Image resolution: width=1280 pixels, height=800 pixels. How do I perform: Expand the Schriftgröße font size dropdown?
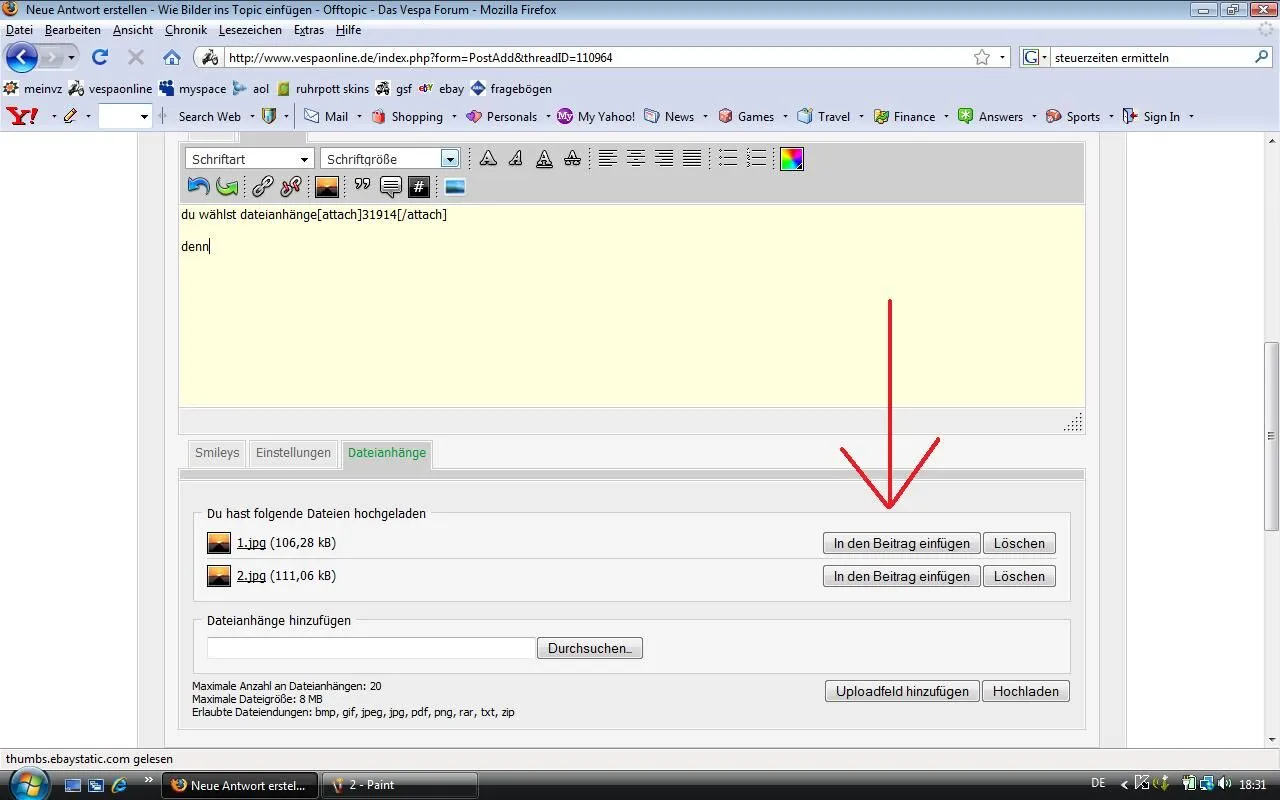click(449, 159)
